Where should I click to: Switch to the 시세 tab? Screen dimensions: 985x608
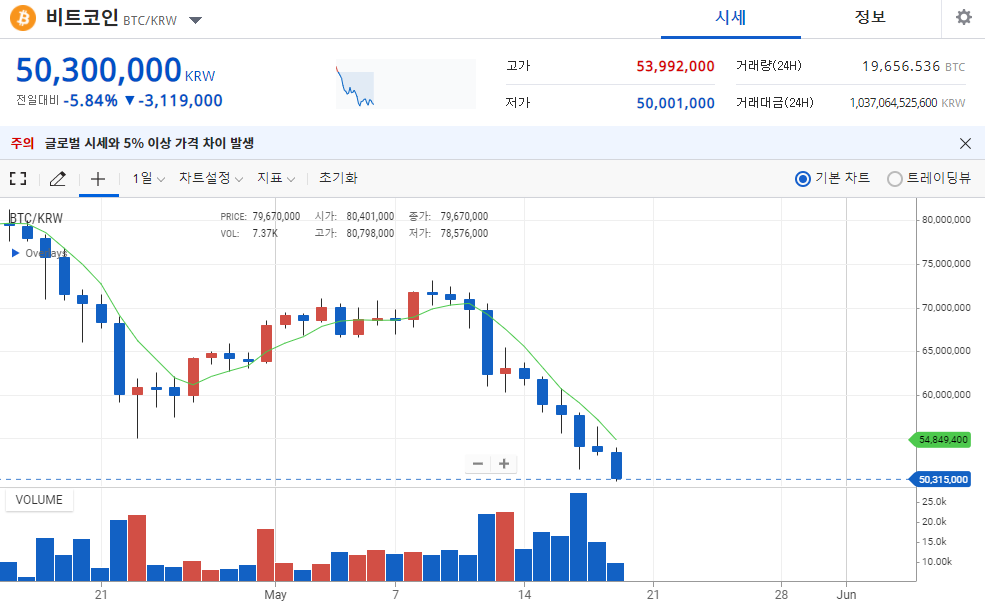coord(731,18)
